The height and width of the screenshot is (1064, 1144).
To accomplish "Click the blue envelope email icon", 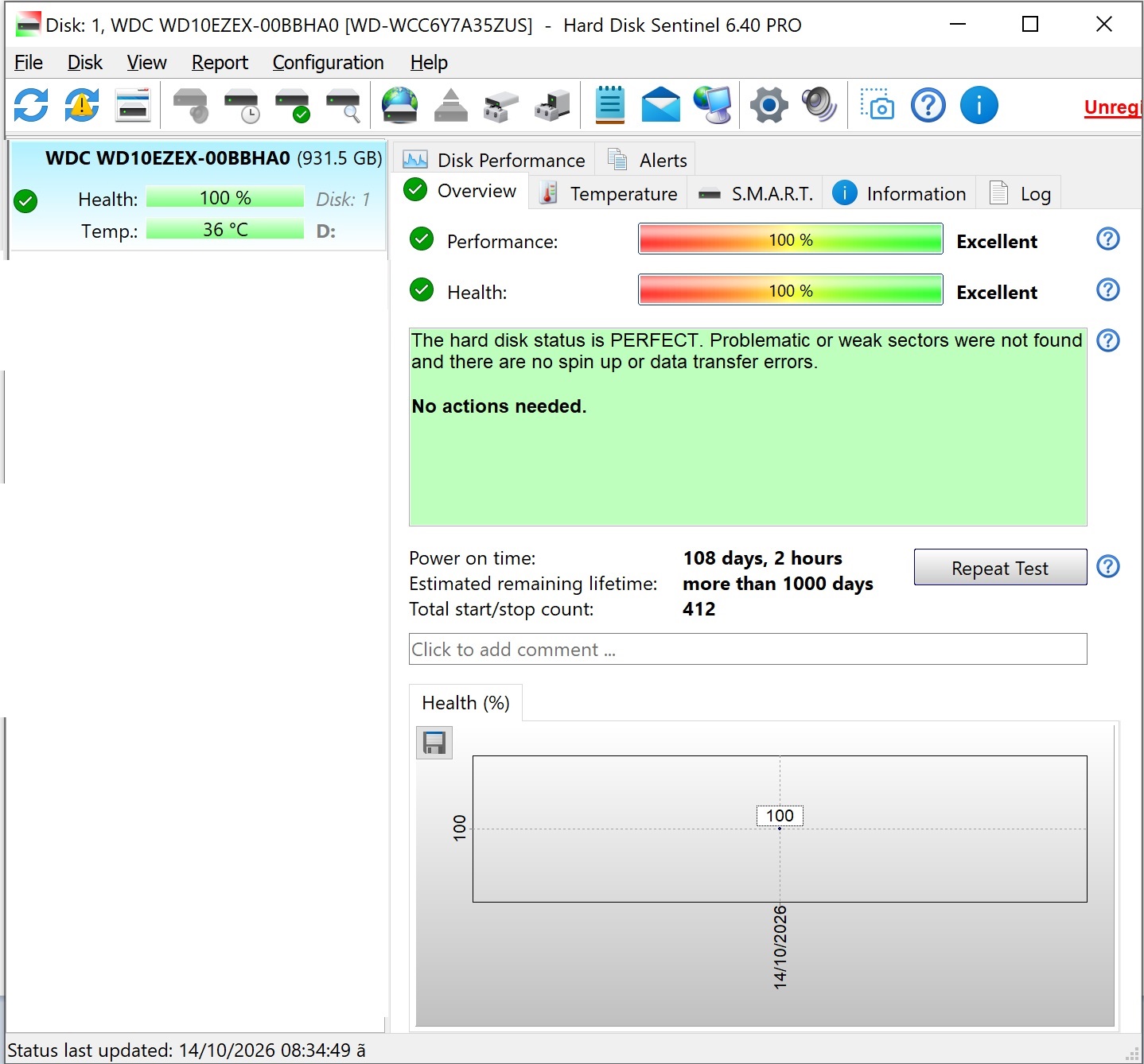I will click(x=661, y=105).
